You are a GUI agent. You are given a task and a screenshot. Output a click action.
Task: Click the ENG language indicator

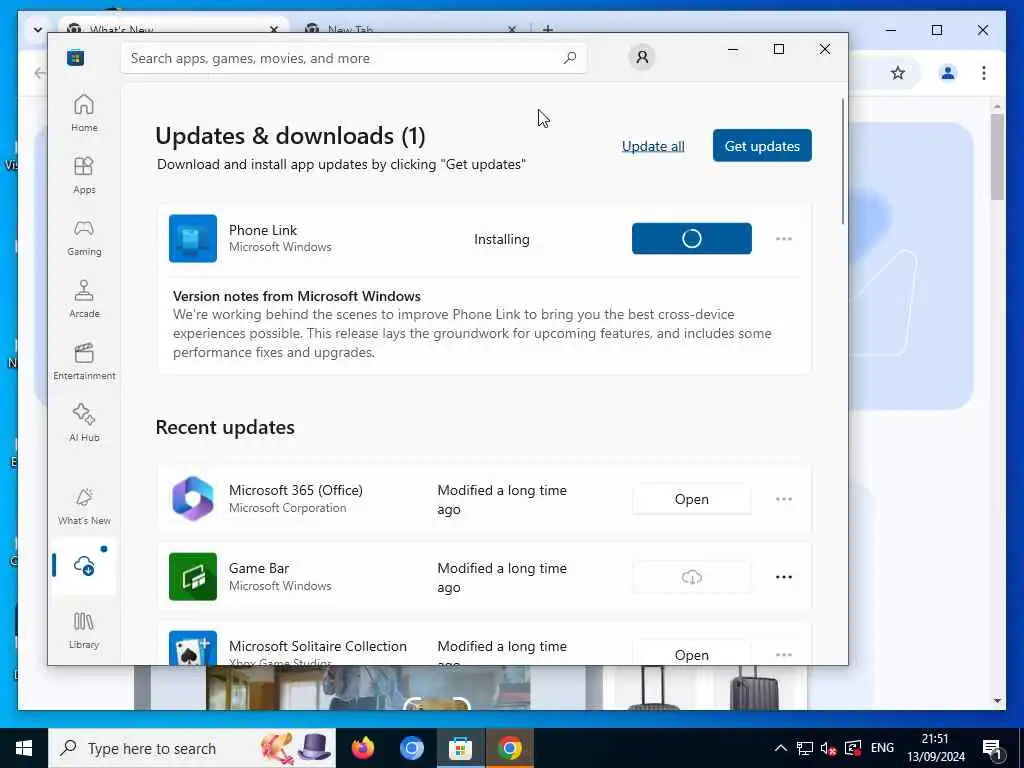tap(882, 748)
